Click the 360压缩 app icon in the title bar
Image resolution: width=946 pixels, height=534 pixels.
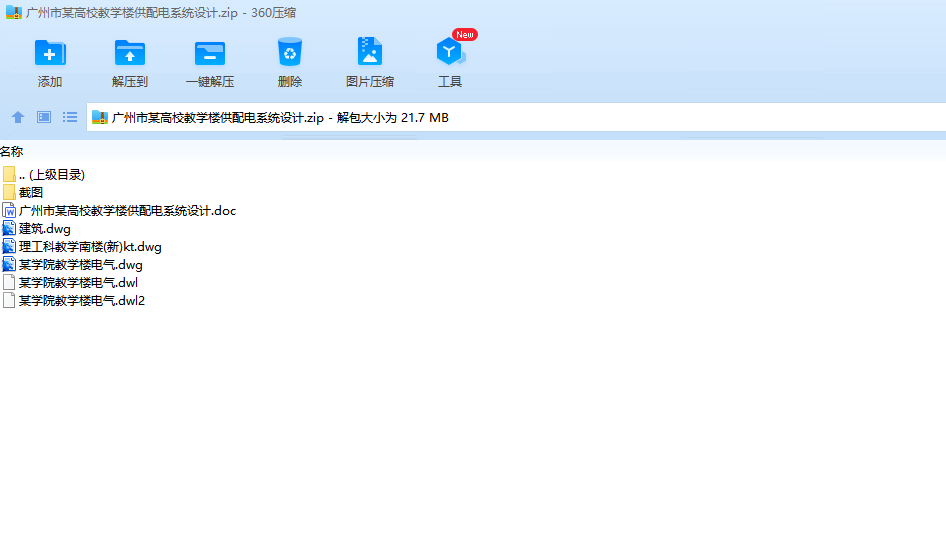coord(14,13)
